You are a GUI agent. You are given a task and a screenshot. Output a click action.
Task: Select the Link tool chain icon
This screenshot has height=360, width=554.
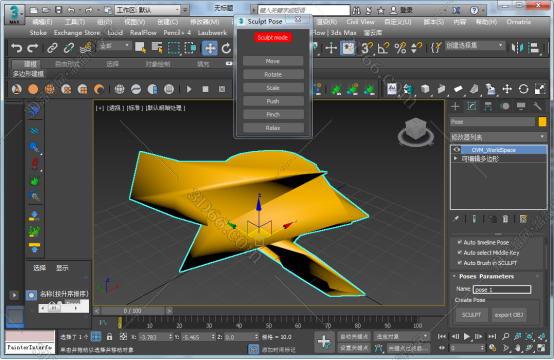click(52, 48)
